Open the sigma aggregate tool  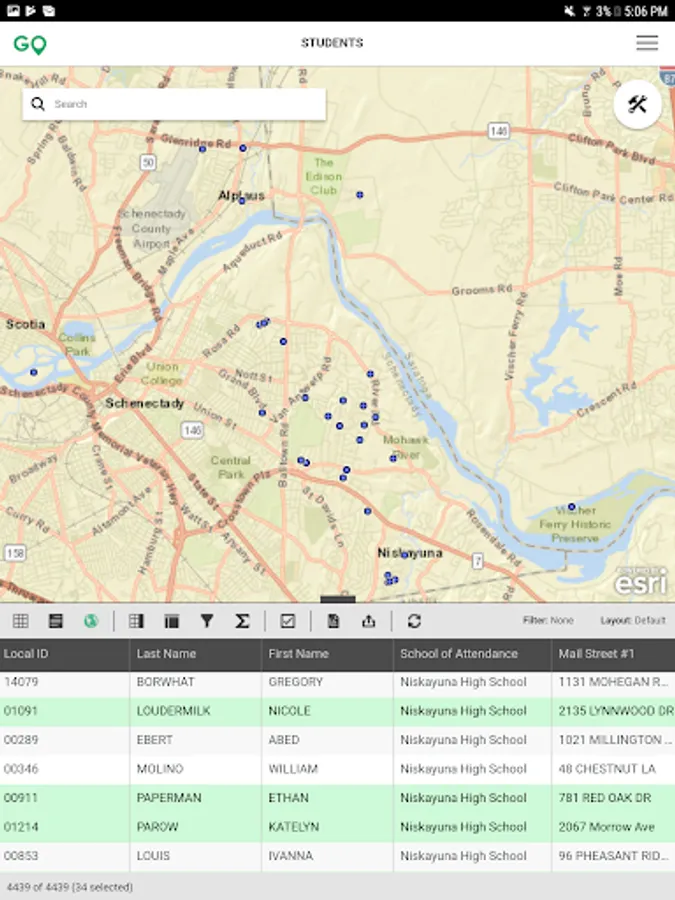(242, 621)
